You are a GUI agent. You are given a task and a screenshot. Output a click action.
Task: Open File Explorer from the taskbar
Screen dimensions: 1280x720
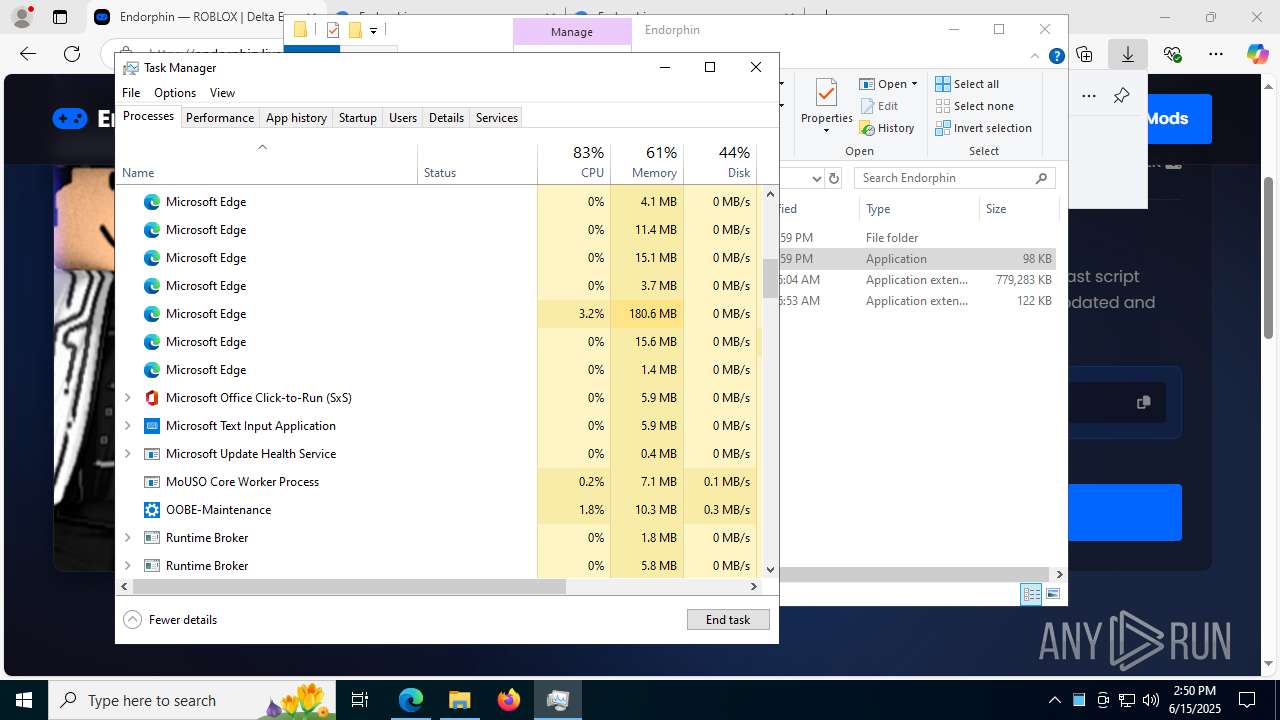click(x=459, y=700)
